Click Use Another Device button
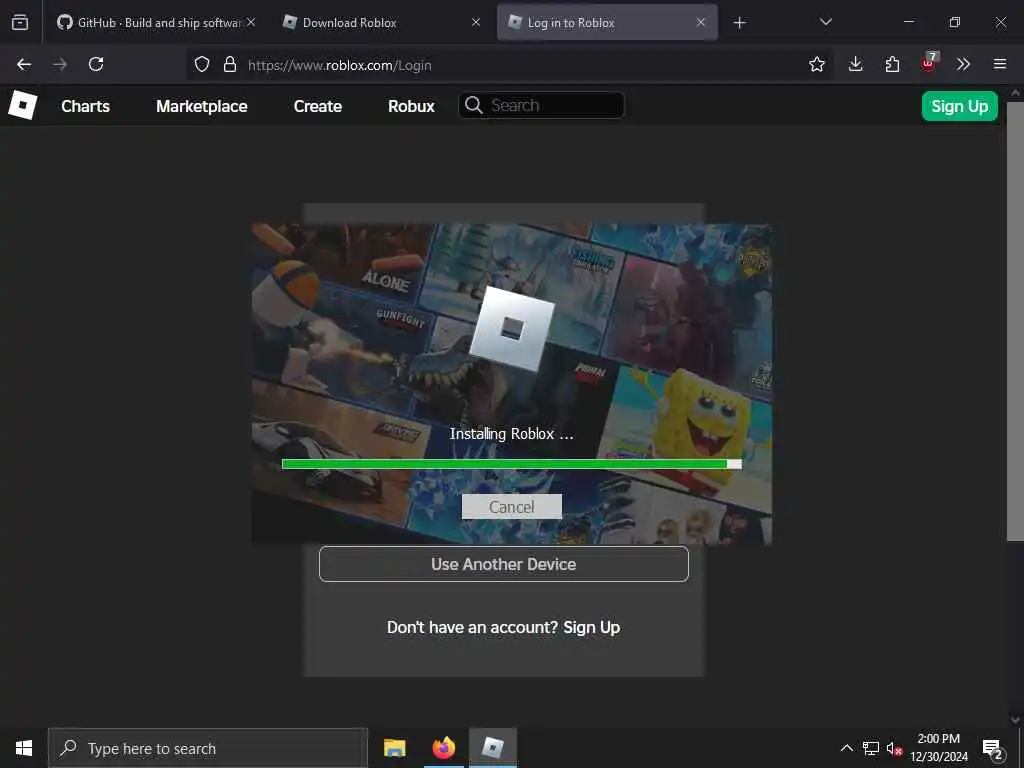Viewport: 1024px width, 768px height. coord(504,564)
